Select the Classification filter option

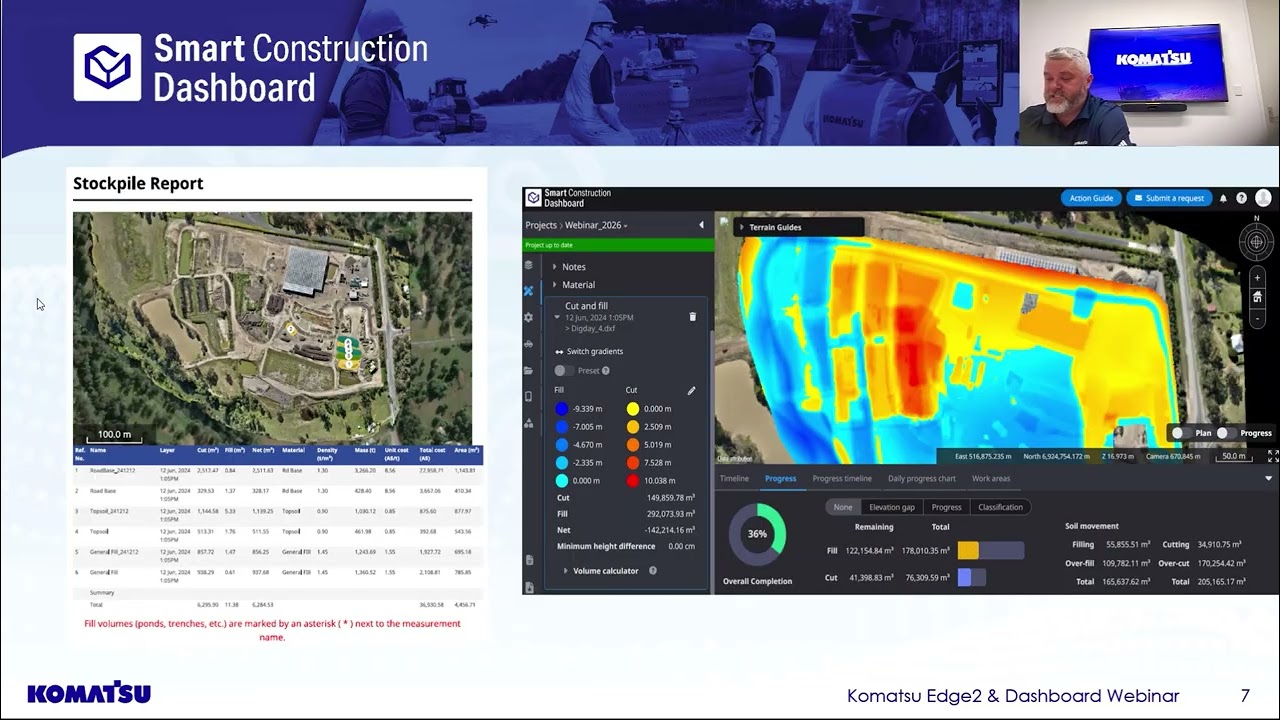[x=1000, y=507]
